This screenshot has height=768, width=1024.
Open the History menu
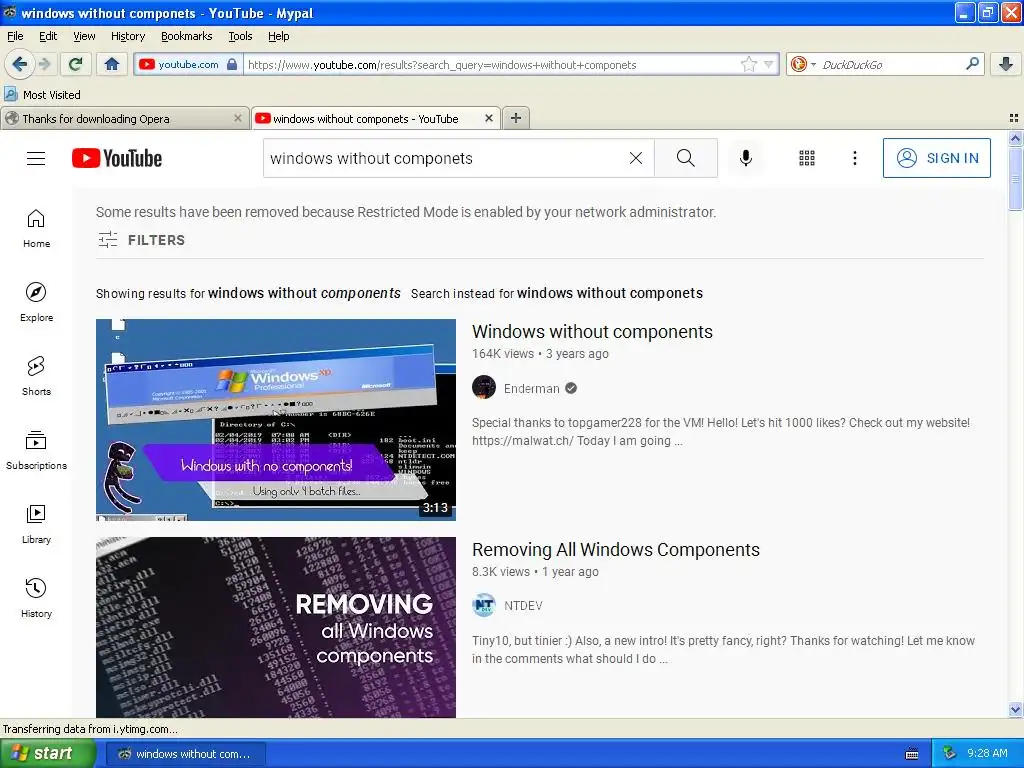[127, 36]
